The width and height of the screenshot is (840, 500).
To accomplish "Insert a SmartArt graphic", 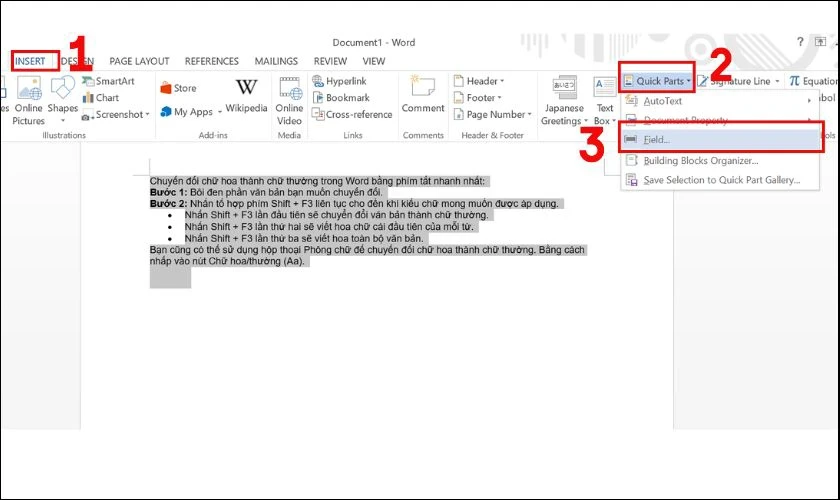I will pyautogui.click(x=108, y=81).
